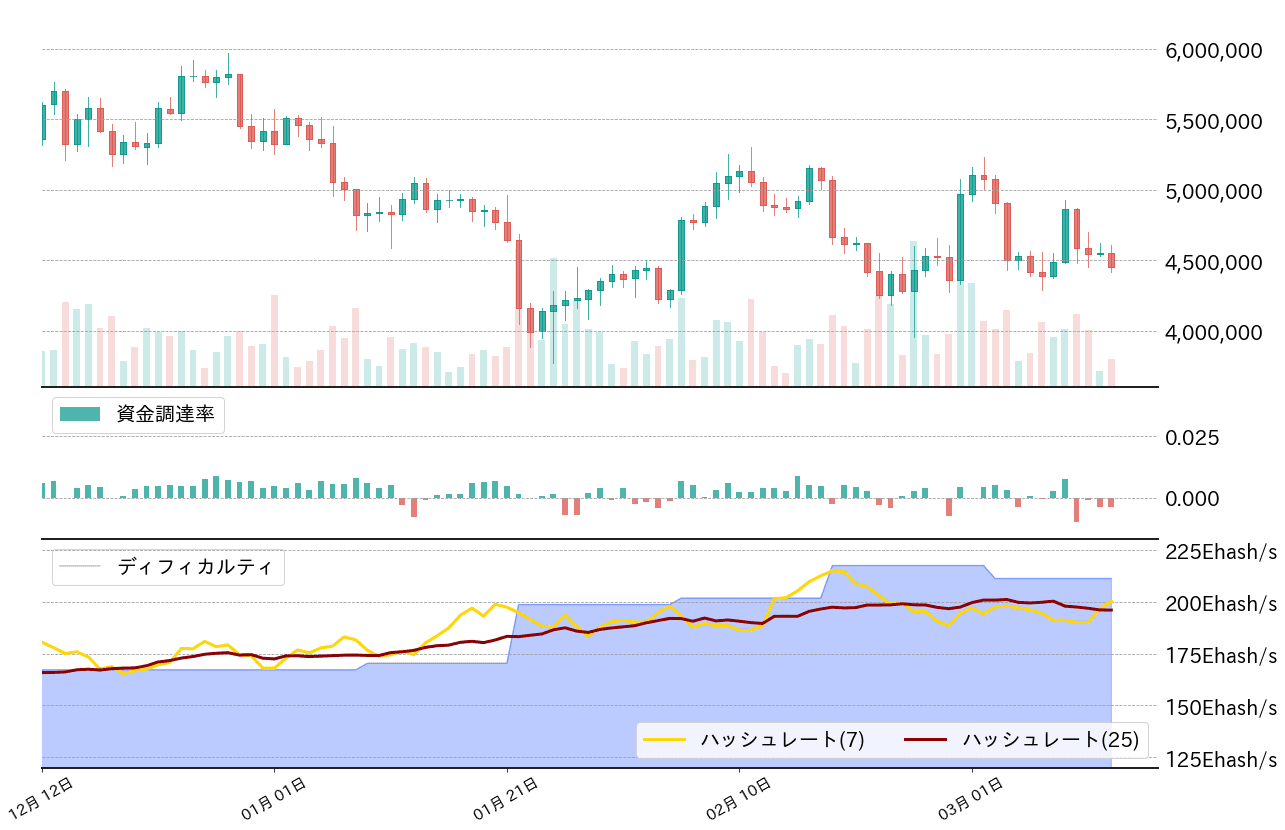Click the 225Ehash/s axis label
The width and height of the screenshot is (1285, 830).
point(1221,551)
